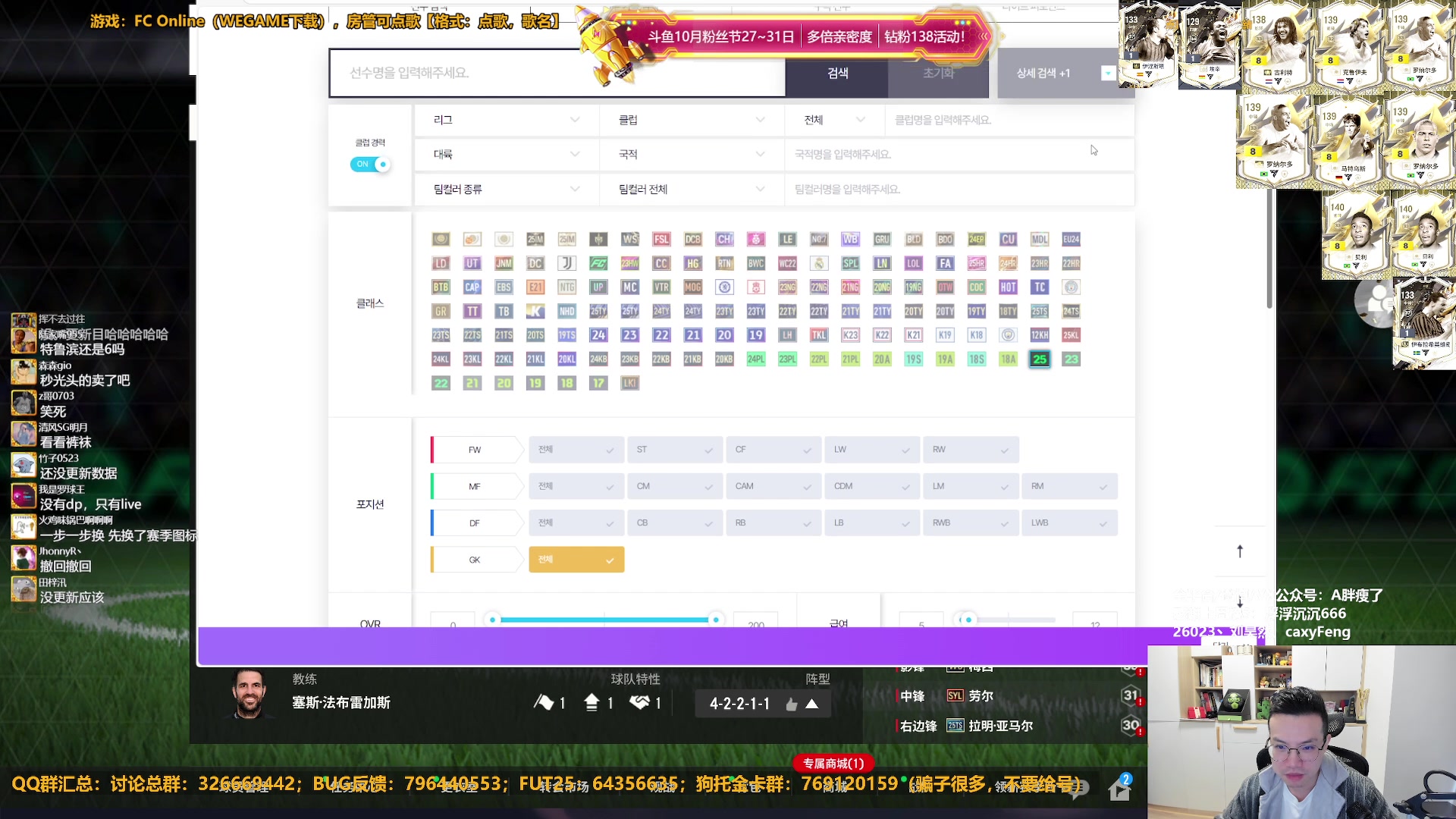The height and width of the screenshot is (819, 1456).
Task: Select the EU24 class icon
Action: (x=1071, y=239)
